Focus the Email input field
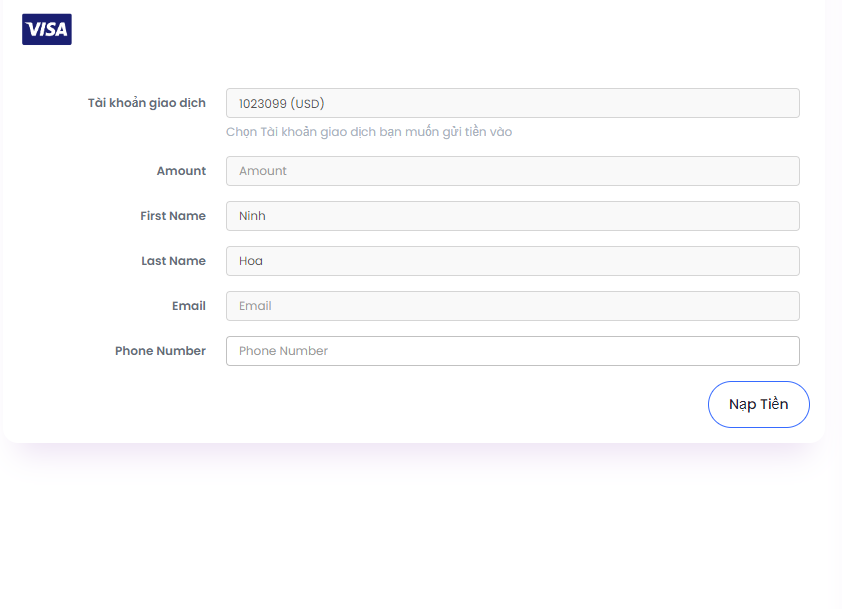The image size is (842, 609). (x=513, y=306)
